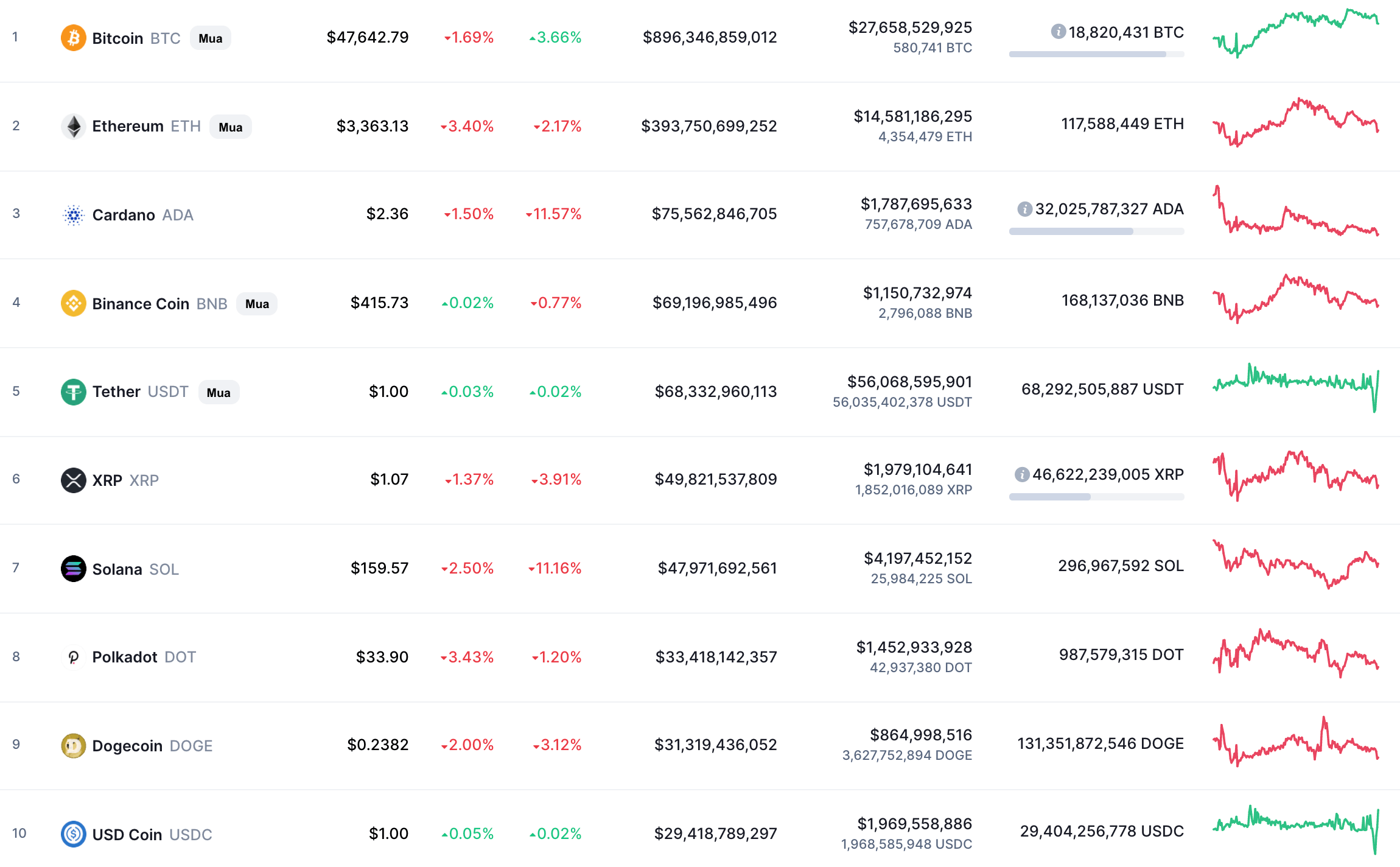
Task: Click the Bitcoin logo icon
Action: [x=73, y=37]
